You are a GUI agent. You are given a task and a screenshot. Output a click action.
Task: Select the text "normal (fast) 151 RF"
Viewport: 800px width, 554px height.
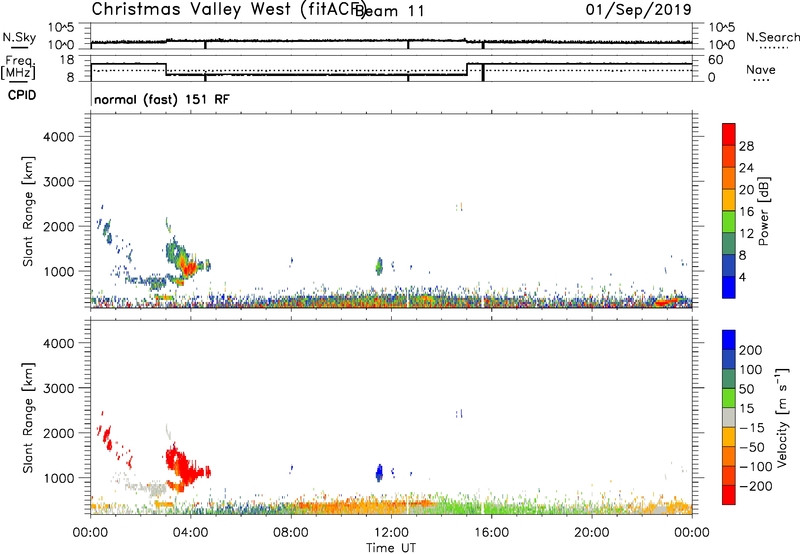[162, 99]
